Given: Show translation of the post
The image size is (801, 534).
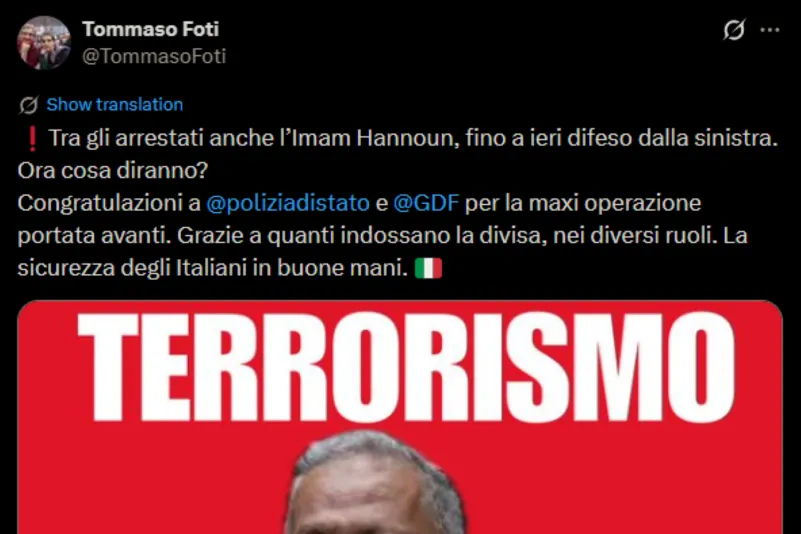Looking at the screenshot, I should click(114, 105).
